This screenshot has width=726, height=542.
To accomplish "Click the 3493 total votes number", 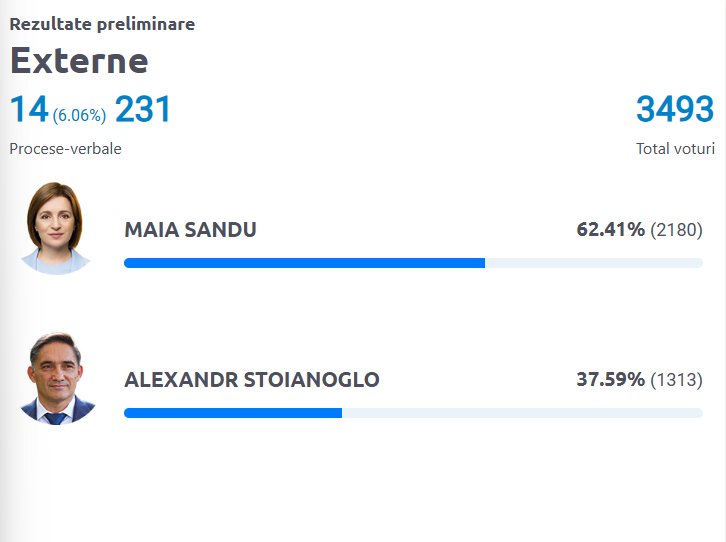I will 675,109.
